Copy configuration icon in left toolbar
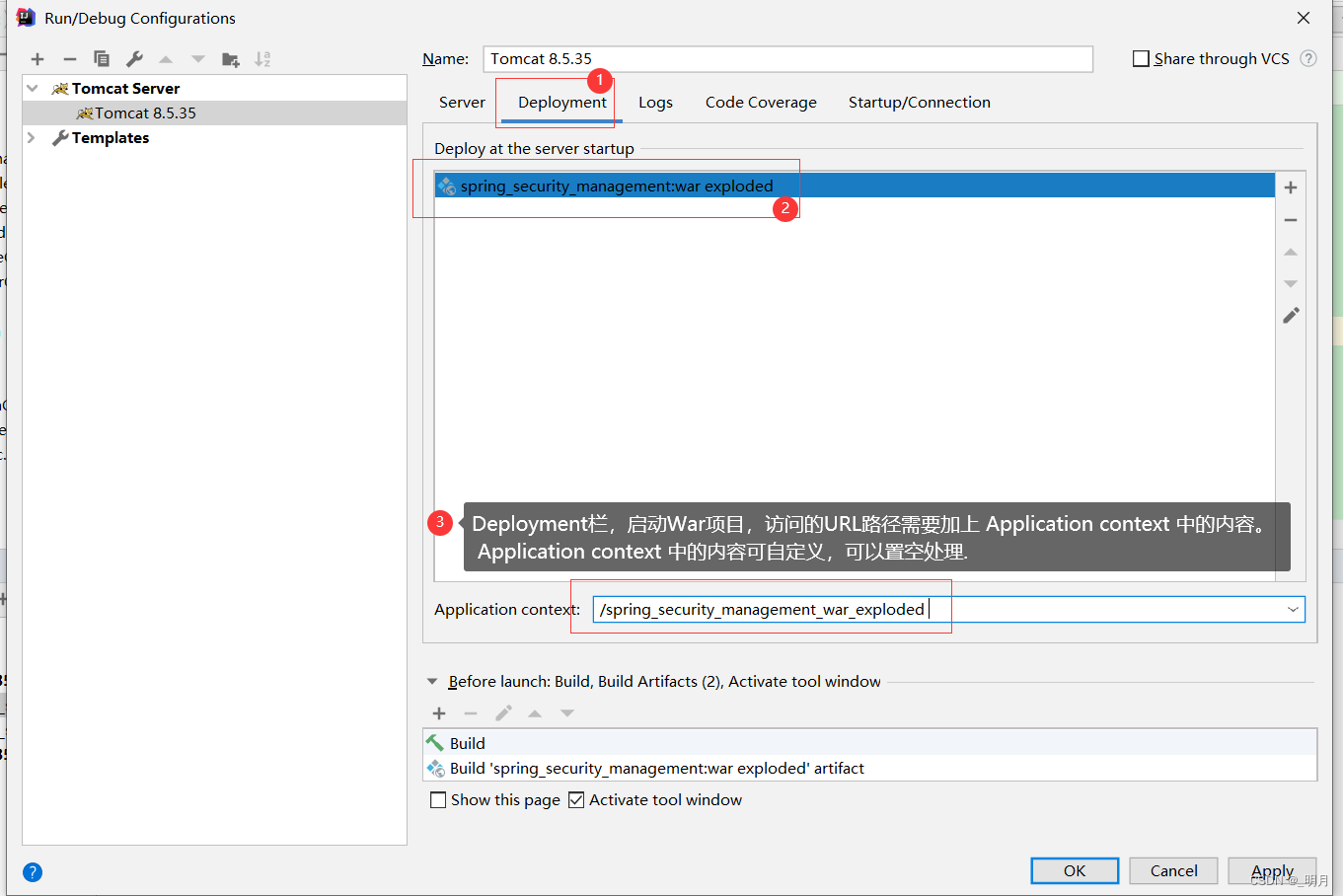This screenshot has height=896, width=1343. [x=101, y=59]
